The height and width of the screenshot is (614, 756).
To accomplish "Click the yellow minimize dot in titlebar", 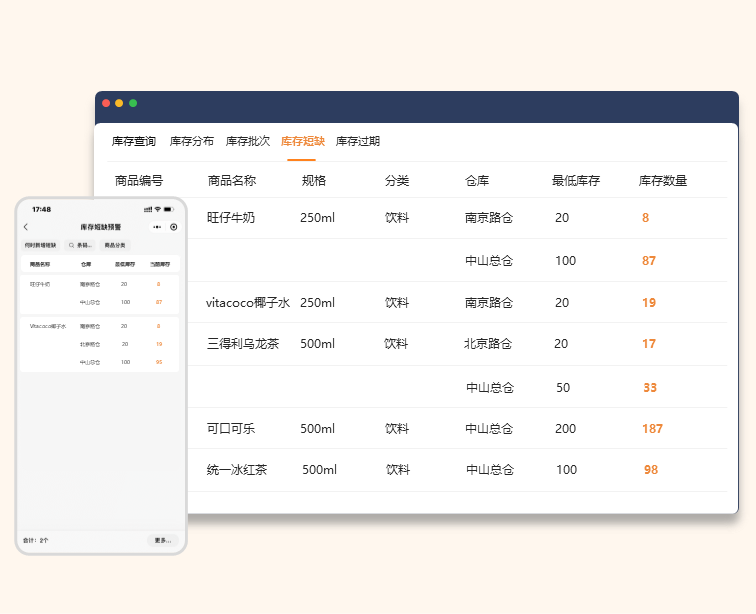I will pos(119,103).
